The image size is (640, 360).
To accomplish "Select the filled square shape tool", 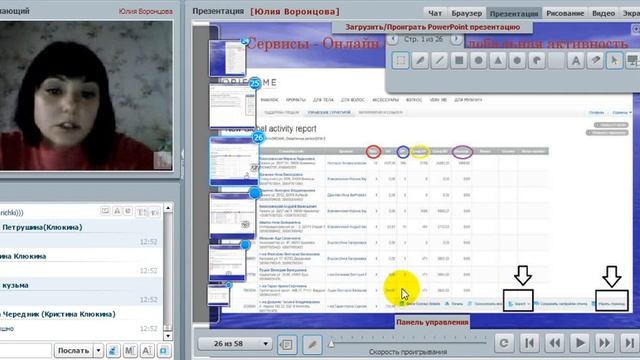I will tap(459, 60).
